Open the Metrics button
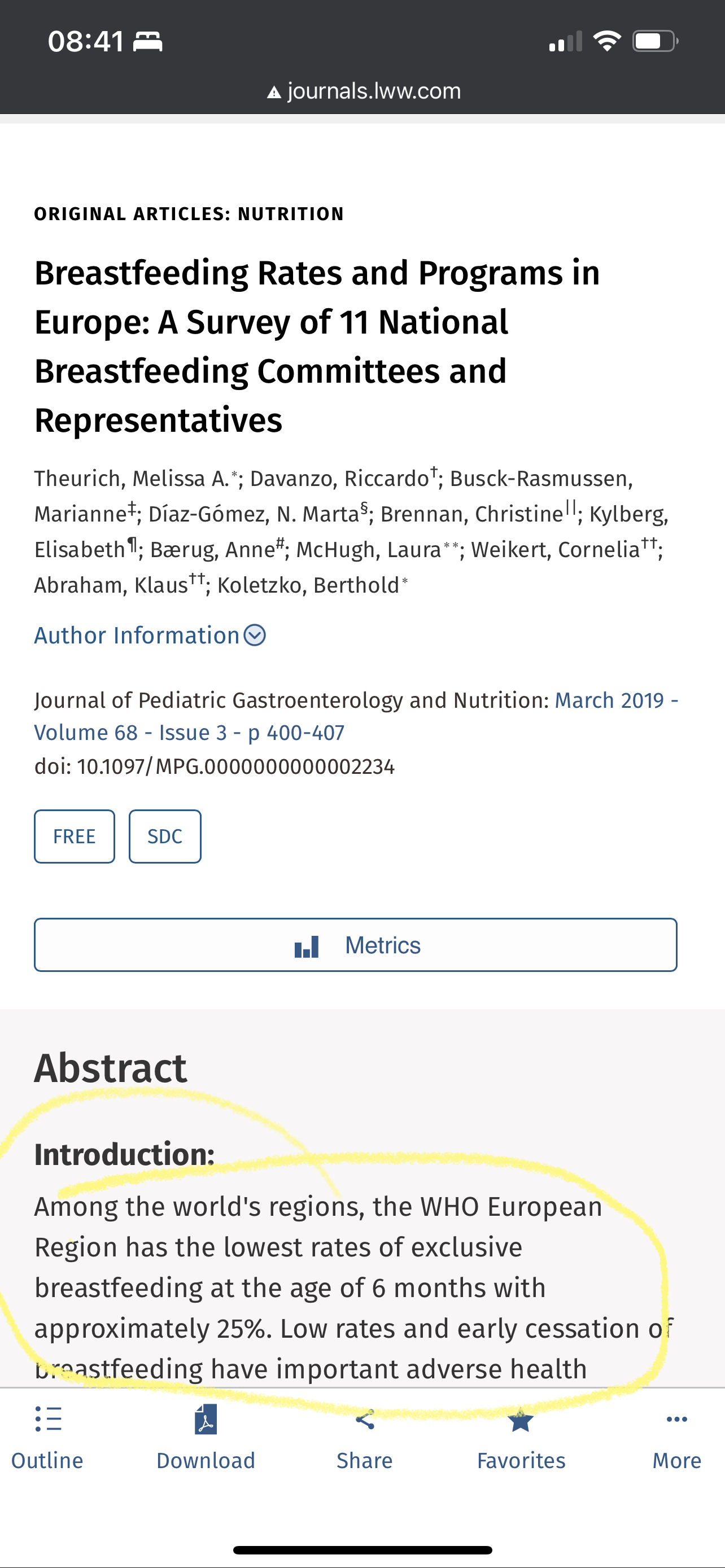This screenshot has height=1568, width=725. (356, 945)
